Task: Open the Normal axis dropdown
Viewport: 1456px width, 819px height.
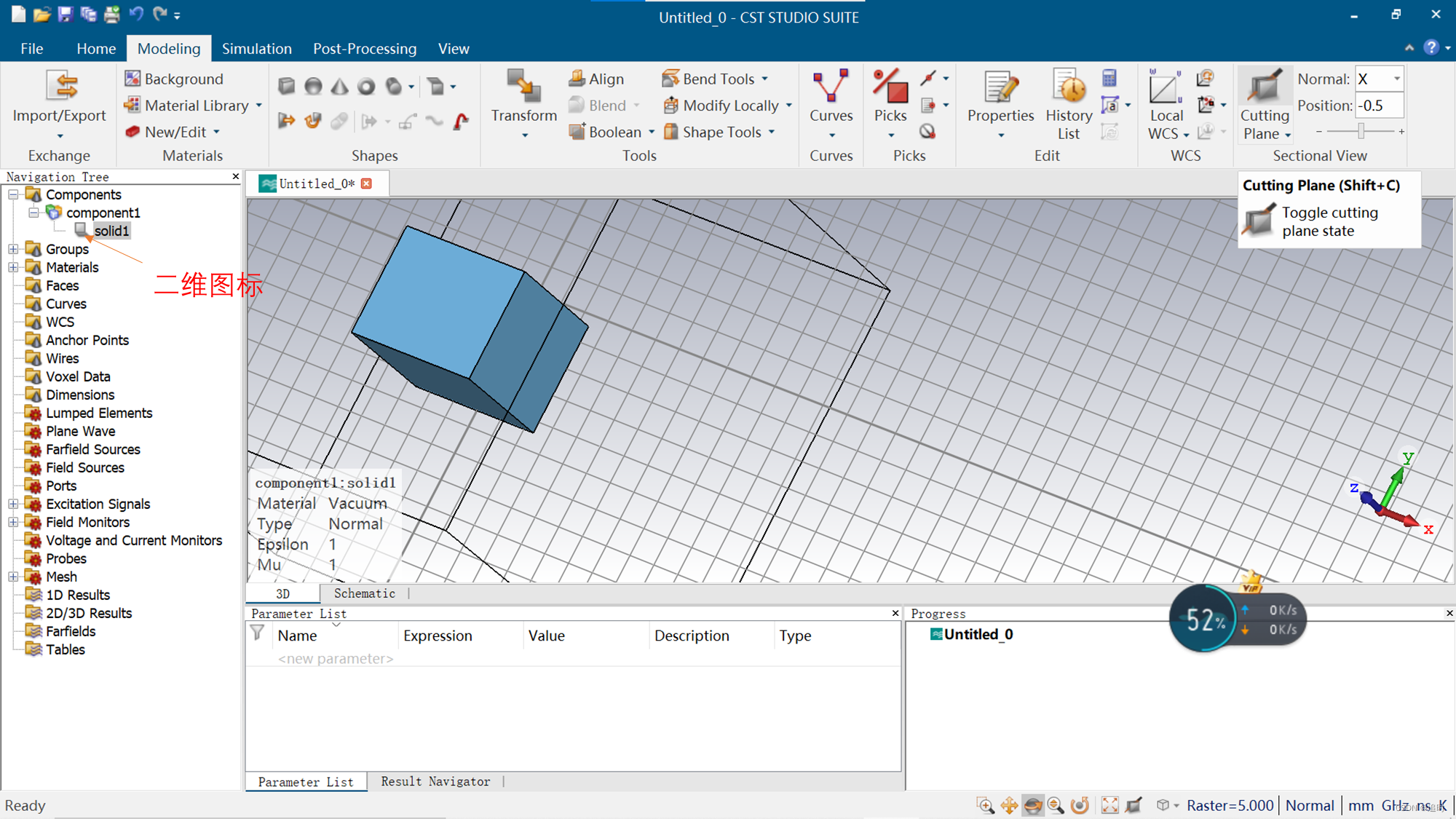Action: click(x=1396, y=79)
